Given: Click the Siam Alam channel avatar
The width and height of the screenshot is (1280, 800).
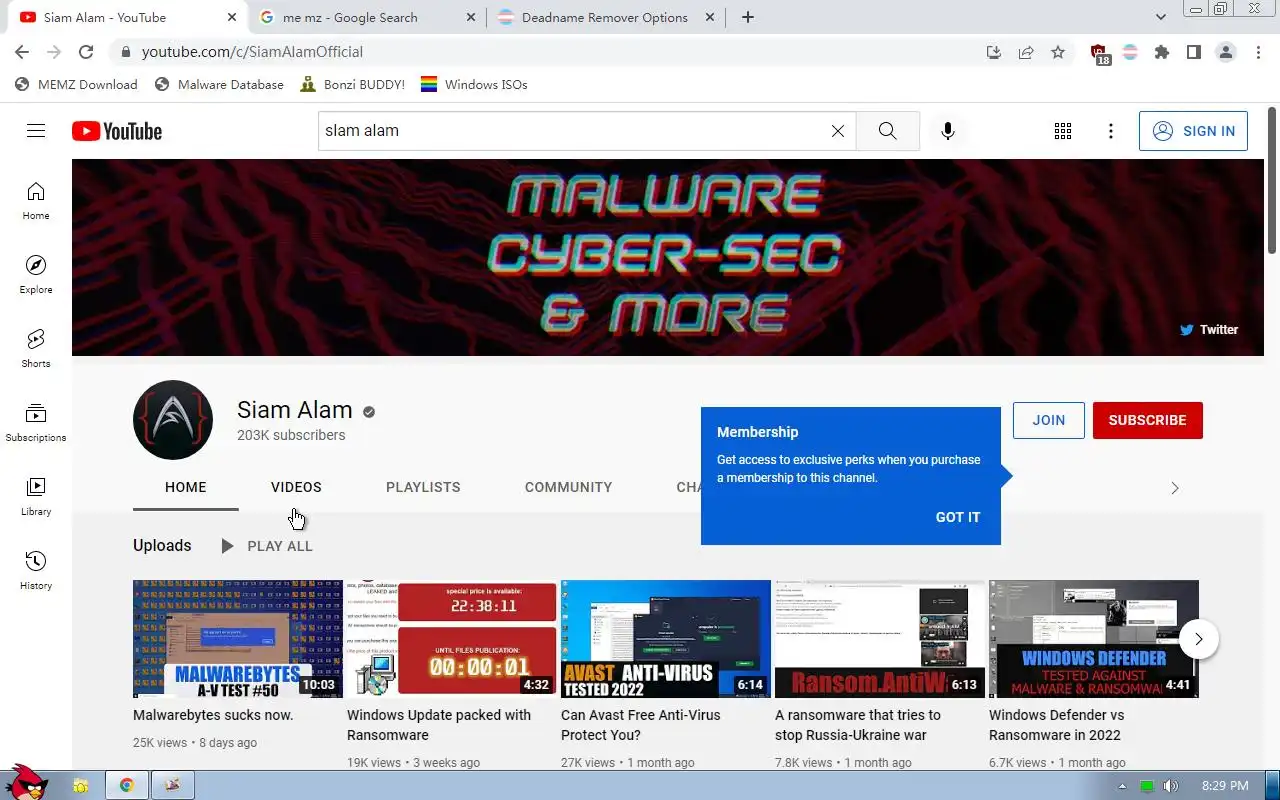Looking at the screenshot, I should click(173, 420).
